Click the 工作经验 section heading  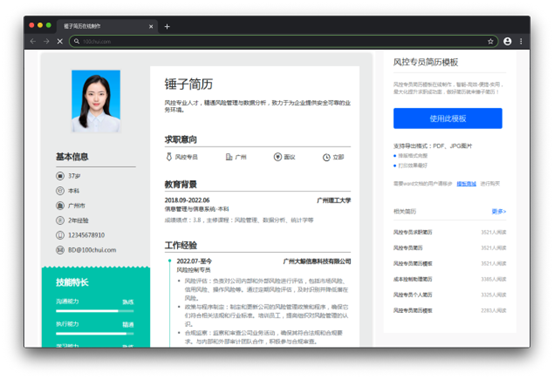pyautogui.click(x=181, y=245)
